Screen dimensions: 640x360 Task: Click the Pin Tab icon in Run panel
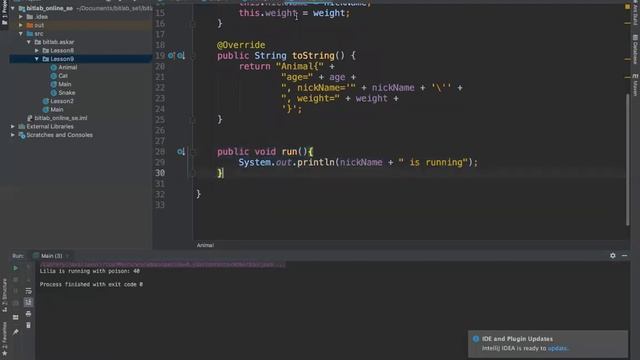click(x=16, y=332)
